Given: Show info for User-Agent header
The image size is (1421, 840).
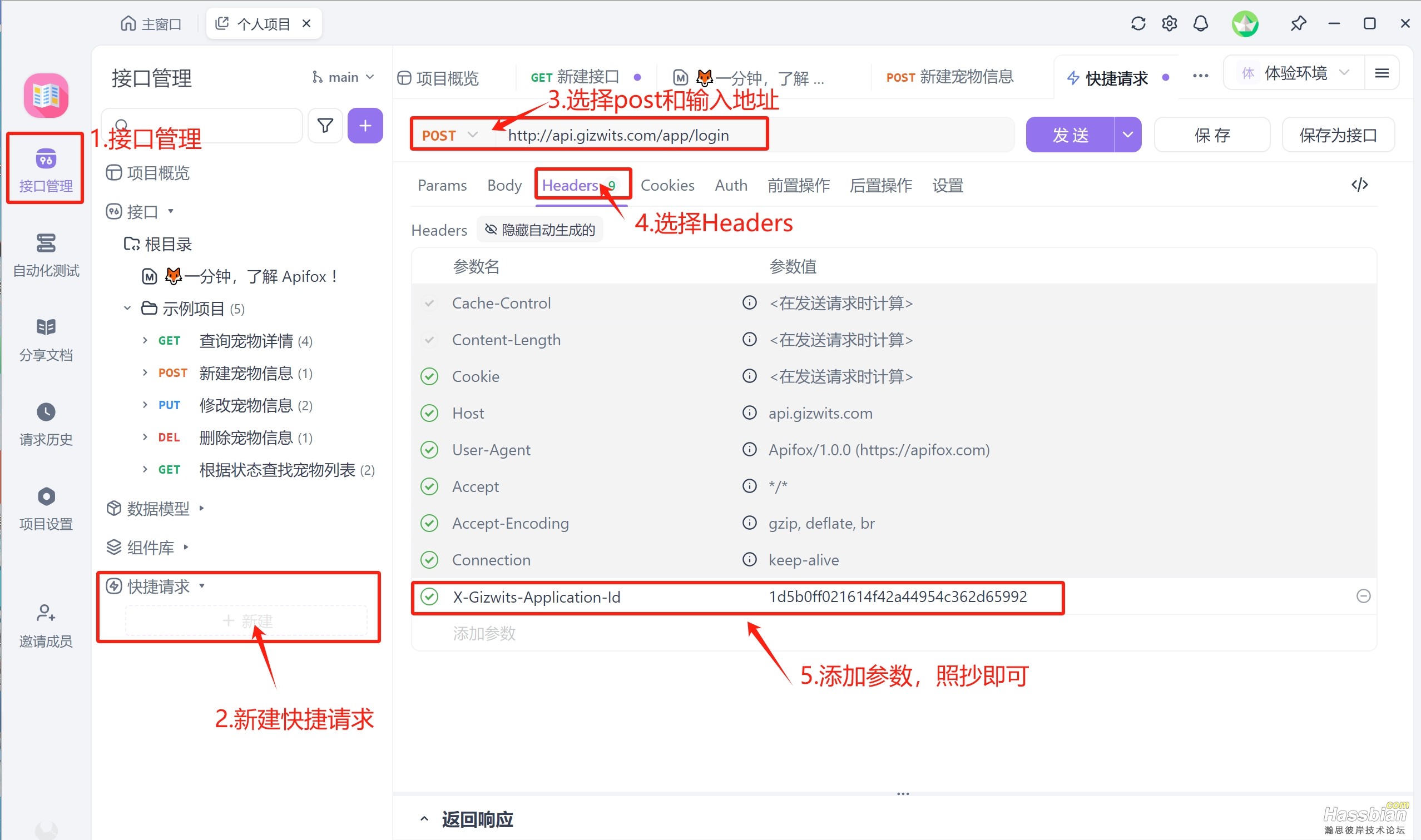Looking at the screenshot, I should pos(749,449).
